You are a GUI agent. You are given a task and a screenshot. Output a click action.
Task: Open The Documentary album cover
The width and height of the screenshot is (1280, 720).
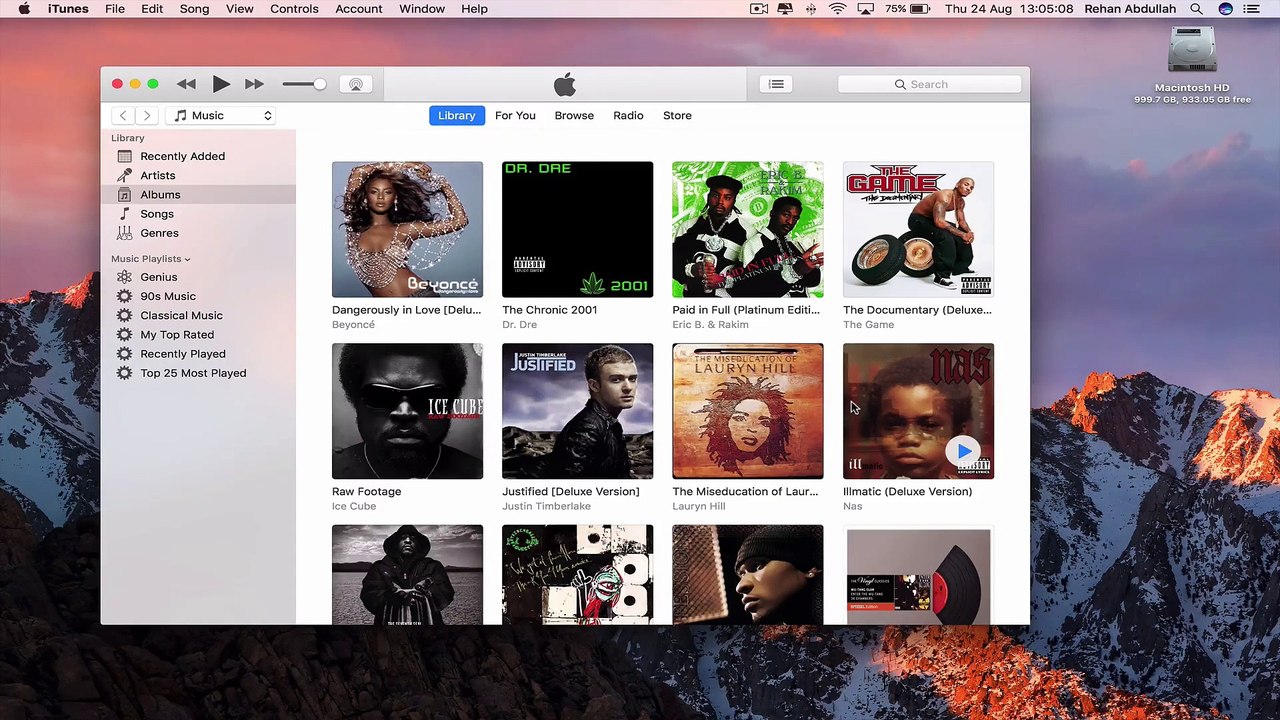click(918, 229)
